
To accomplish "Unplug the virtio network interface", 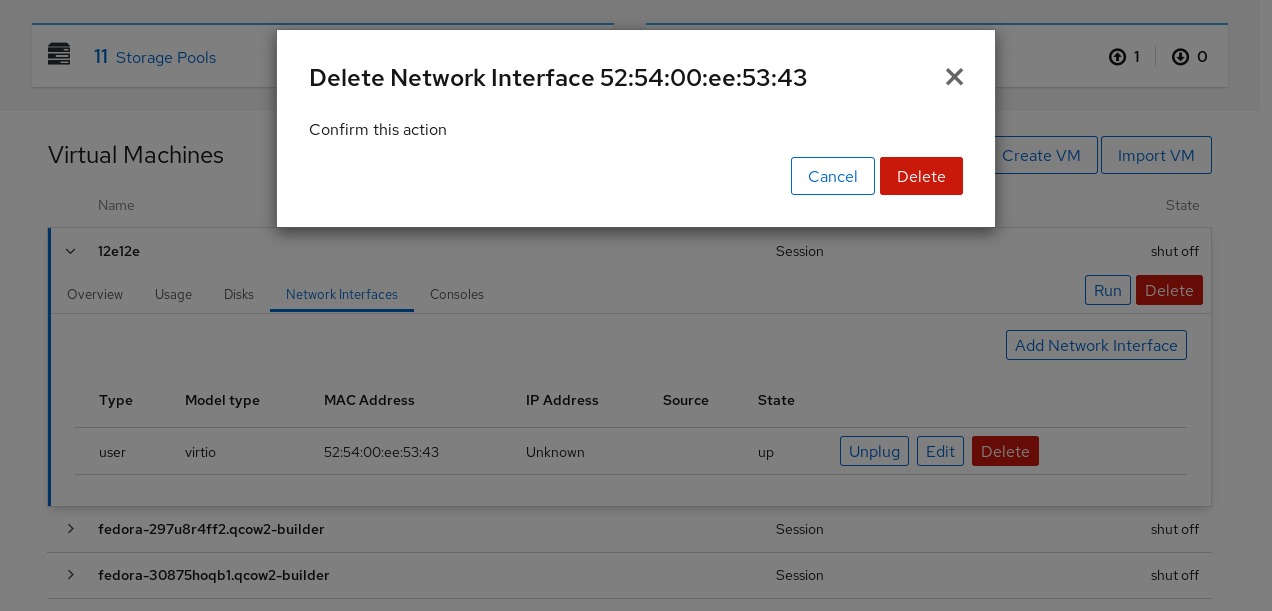I will point(874,451).
